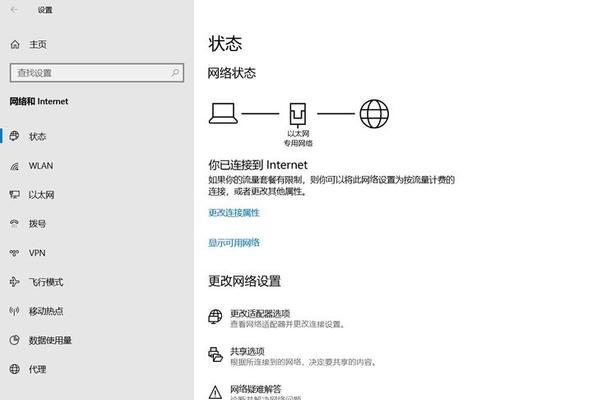Click the 显示可用网络 link
592x400 pixels.
[x=234, y=242]
